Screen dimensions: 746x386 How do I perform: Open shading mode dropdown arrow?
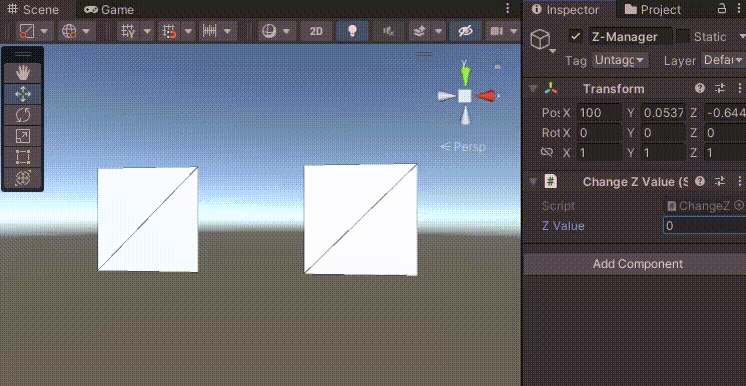coord(286,31)
